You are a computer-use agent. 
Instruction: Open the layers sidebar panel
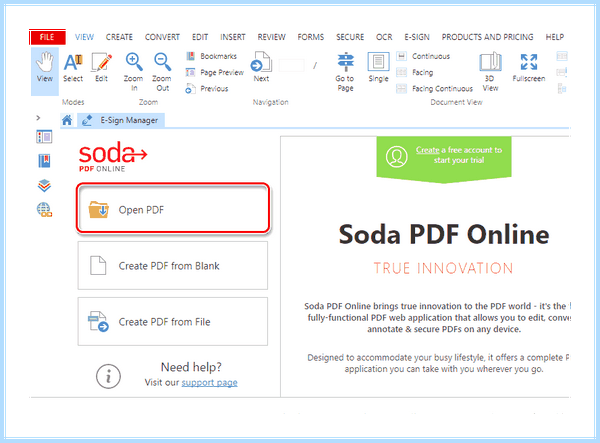coord(44,186)
